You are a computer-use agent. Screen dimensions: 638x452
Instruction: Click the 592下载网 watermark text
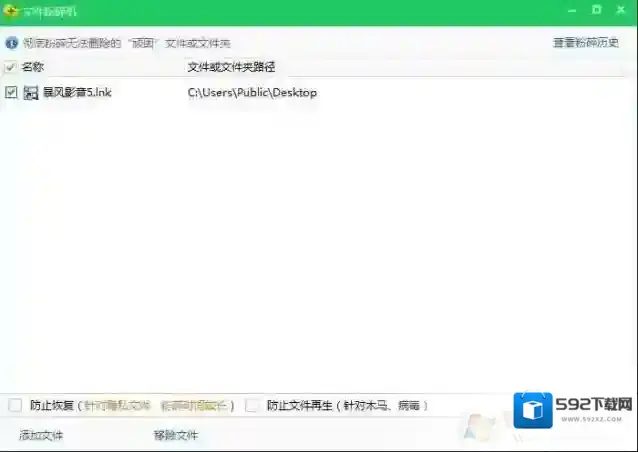(x=594, y=406)
